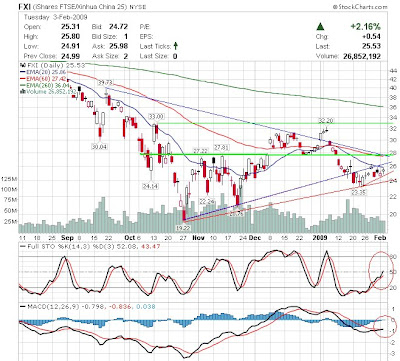The width and height of the screenshot is (400, 361).
Task: Click the Last price 25.53 in header
Action: [x=371, y=46]
